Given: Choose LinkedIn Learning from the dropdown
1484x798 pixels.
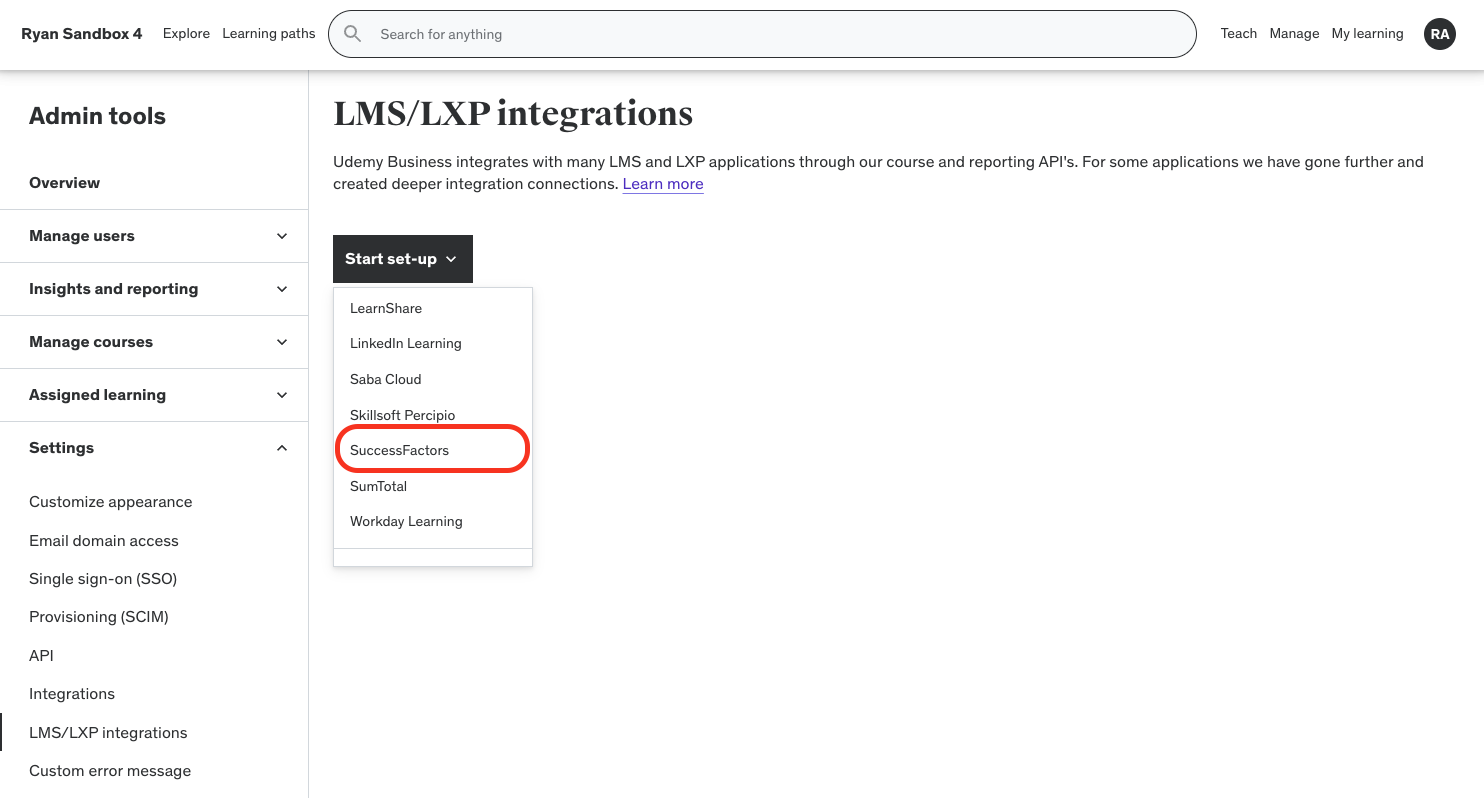Looking at the screenshot, I should click(x=432, y=343).
